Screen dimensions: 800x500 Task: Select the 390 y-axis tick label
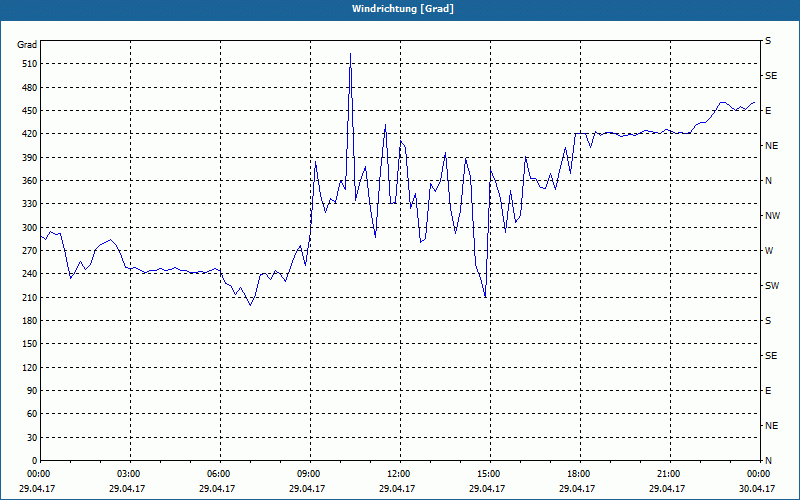pos(29,158)
